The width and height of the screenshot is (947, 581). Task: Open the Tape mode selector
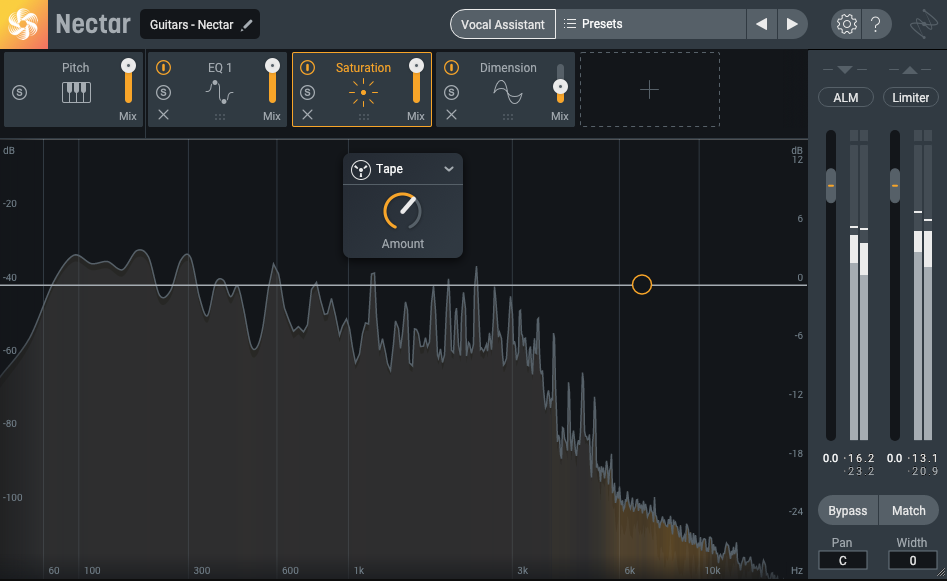[403, 169]
